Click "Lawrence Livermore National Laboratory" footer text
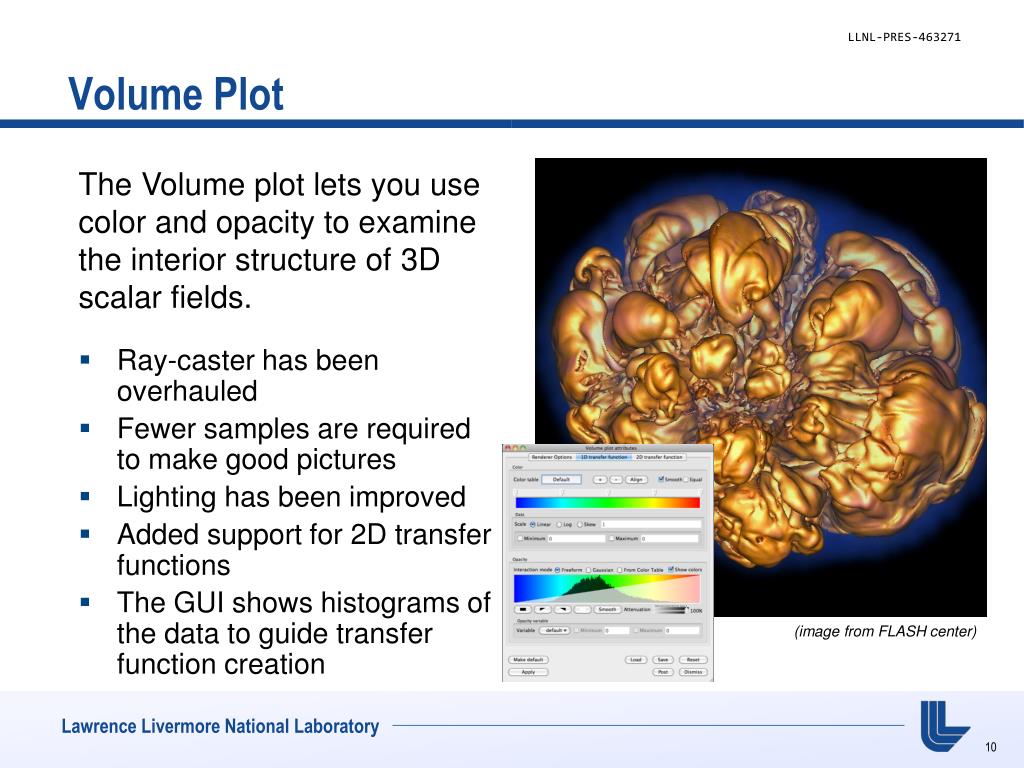 [x=220, y=726]
